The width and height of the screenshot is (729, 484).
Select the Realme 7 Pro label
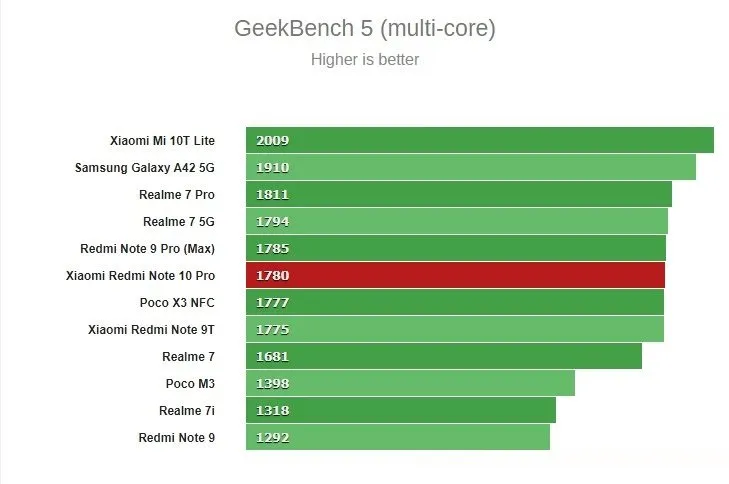point(177,194)
